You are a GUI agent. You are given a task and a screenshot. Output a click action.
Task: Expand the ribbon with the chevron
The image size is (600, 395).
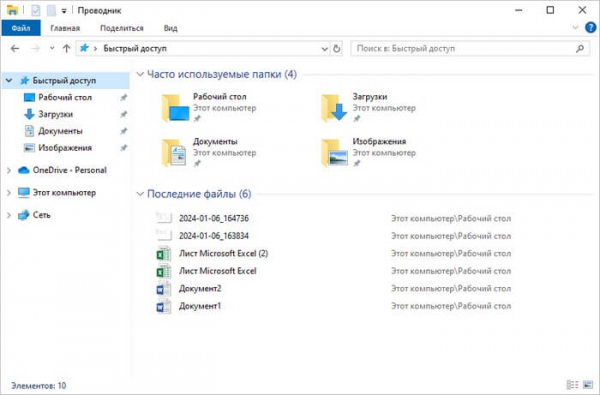(x=575, y=28)
